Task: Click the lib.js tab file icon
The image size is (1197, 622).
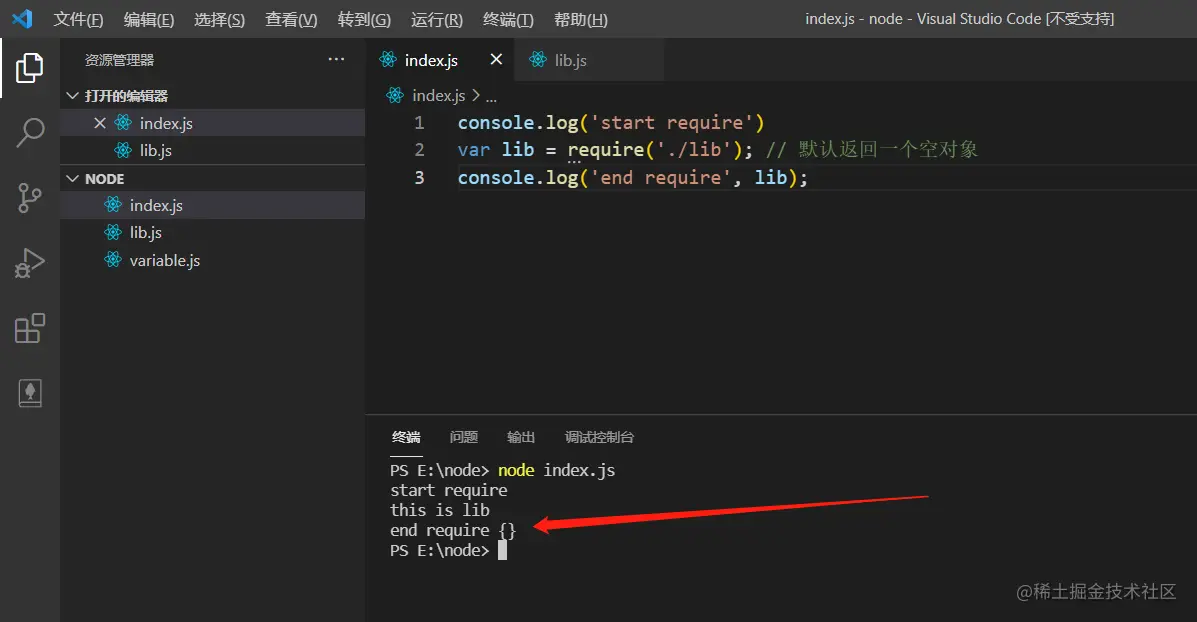Action: [x=538, y=60]
